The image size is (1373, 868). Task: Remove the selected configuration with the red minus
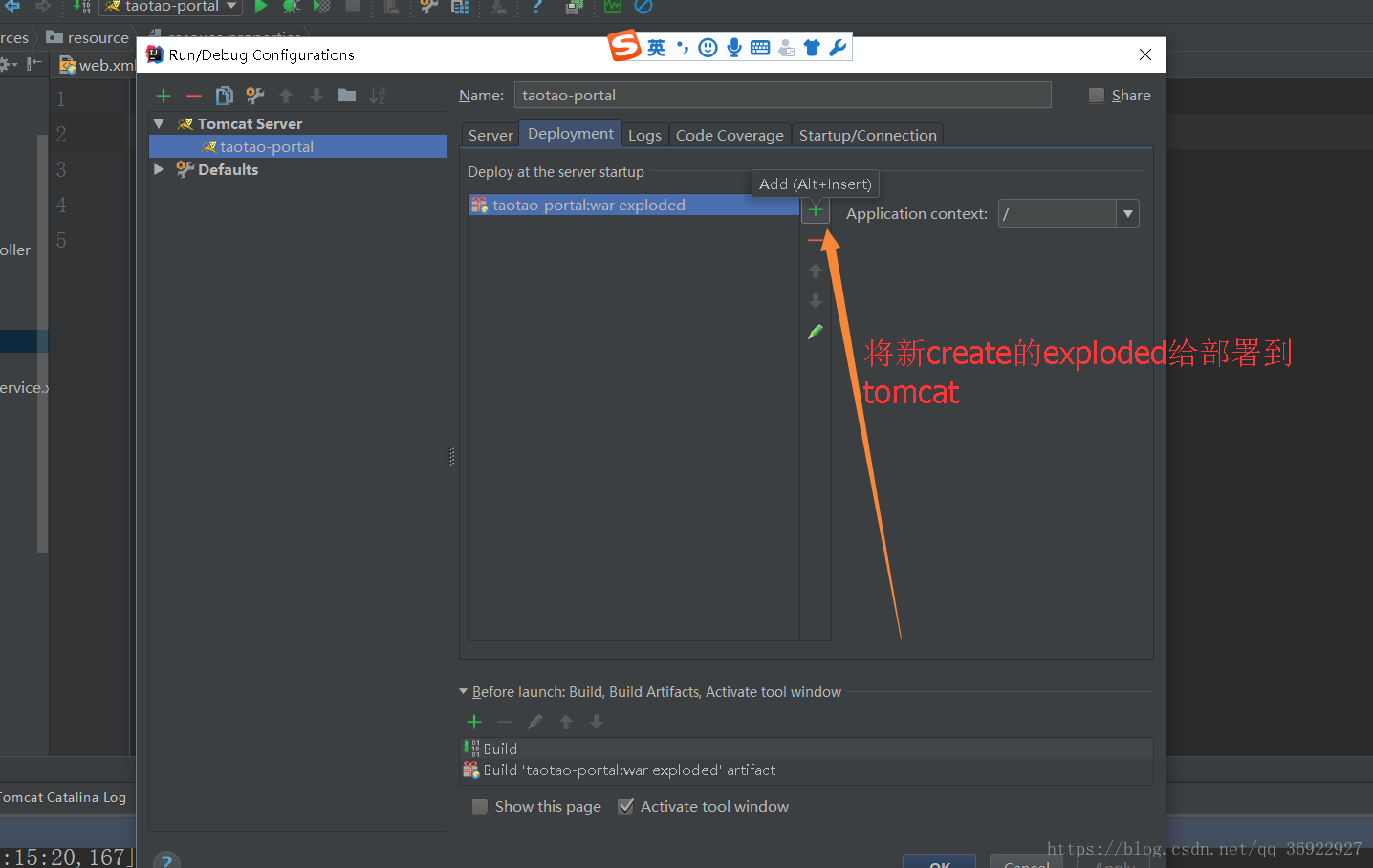194,96
